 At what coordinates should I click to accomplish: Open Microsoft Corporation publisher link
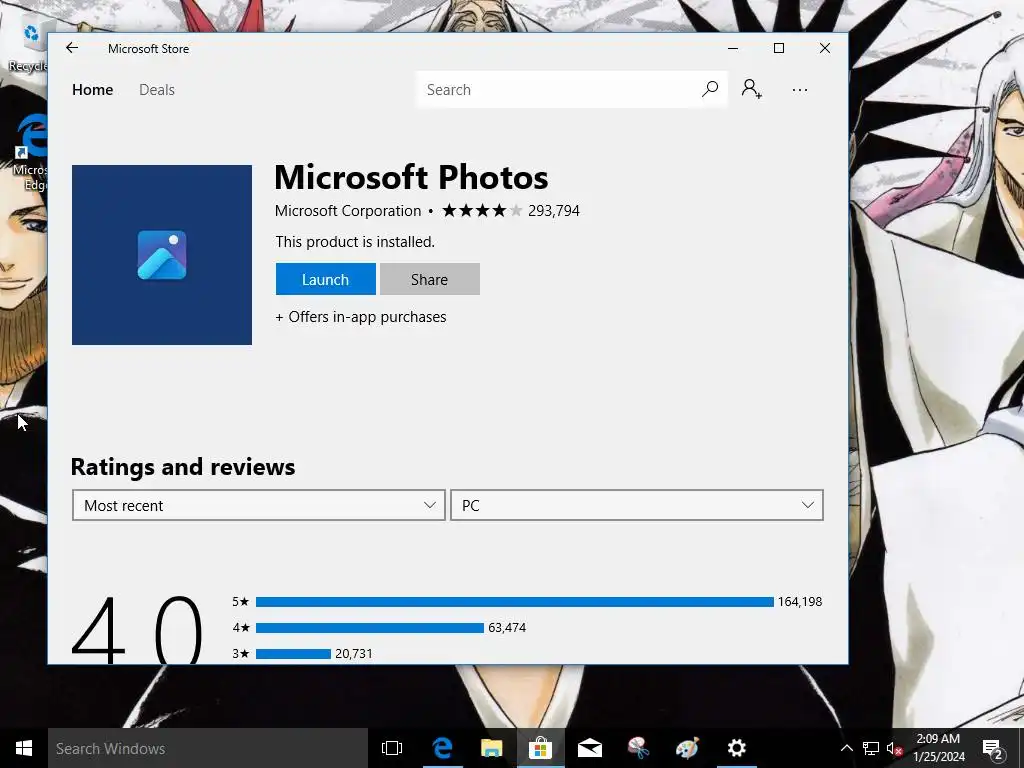coord(347,210)
